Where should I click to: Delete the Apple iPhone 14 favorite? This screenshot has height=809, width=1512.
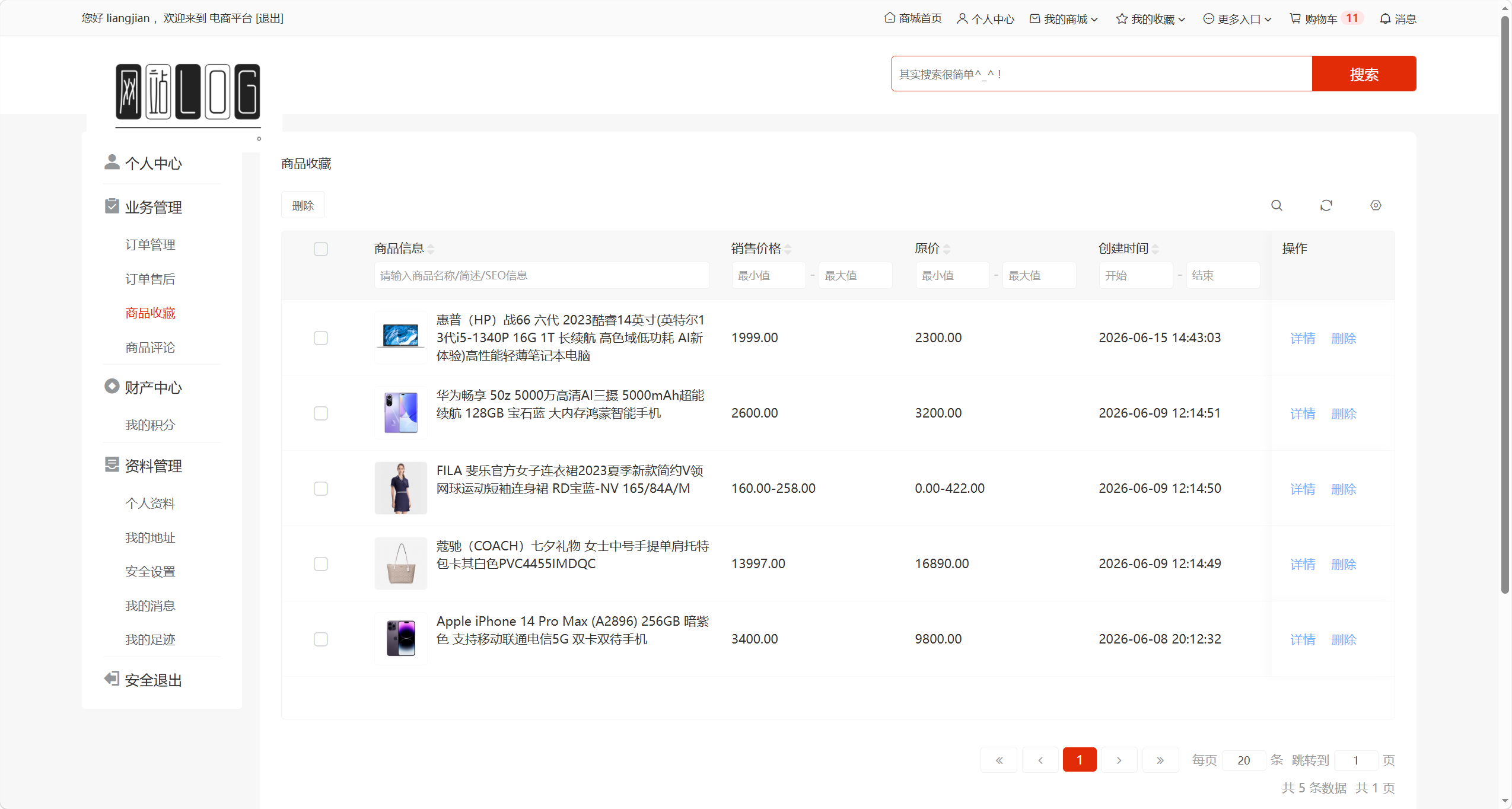coord(1344,639)
